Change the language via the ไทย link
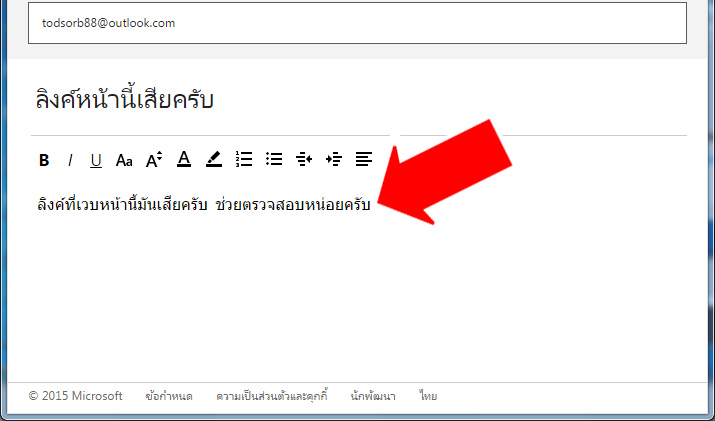The width and height of the screenshot is (715, 421). [428, 396]
